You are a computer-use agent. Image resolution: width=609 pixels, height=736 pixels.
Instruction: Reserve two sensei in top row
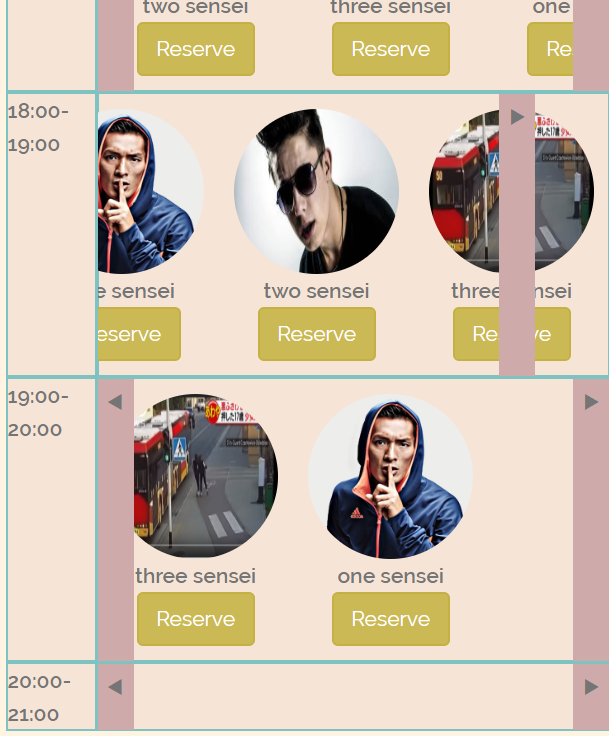tap(196, 49)
